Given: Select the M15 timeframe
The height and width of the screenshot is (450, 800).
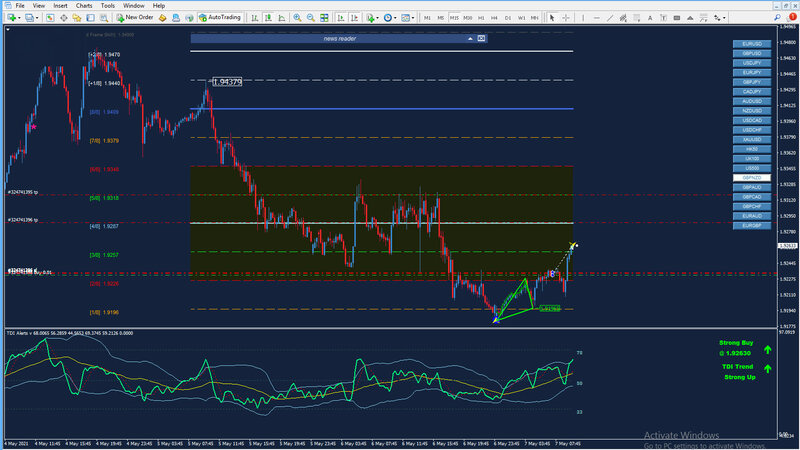Looking at the screenshot, I should point(454,18).
